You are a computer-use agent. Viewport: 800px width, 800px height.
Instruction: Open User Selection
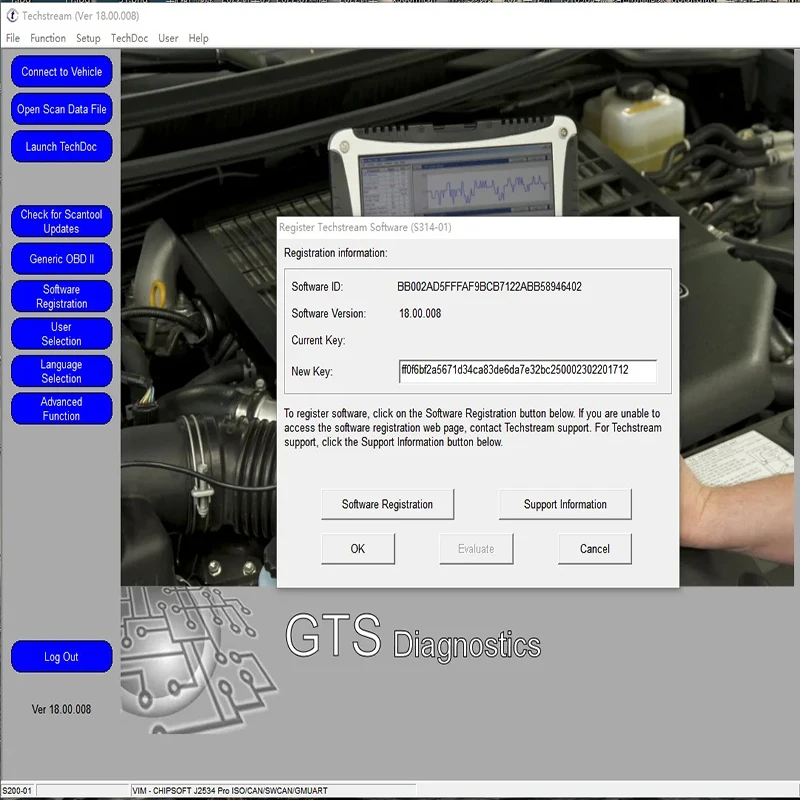[x=62, y=334]
